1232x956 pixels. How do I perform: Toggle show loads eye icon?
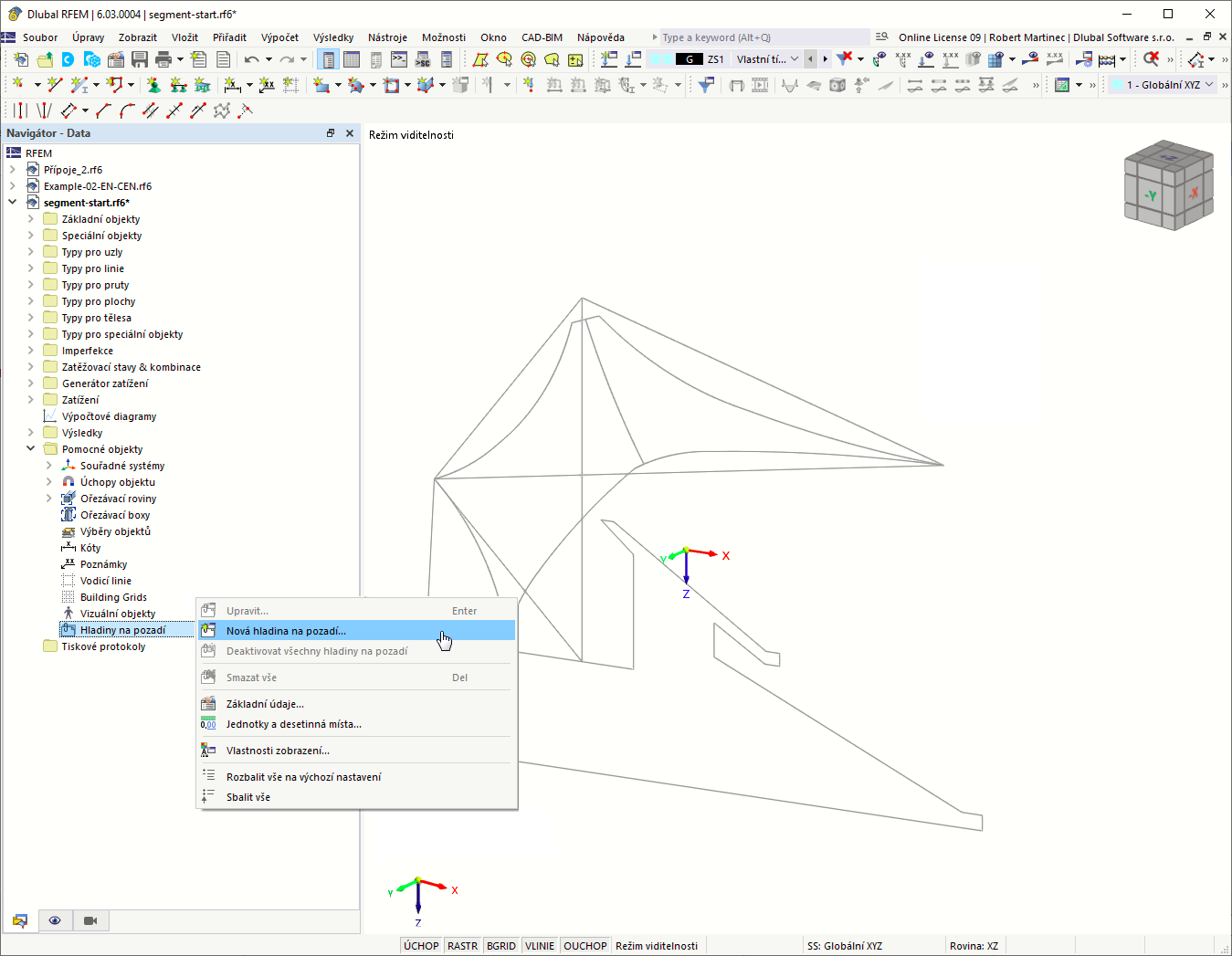(926, 59)
